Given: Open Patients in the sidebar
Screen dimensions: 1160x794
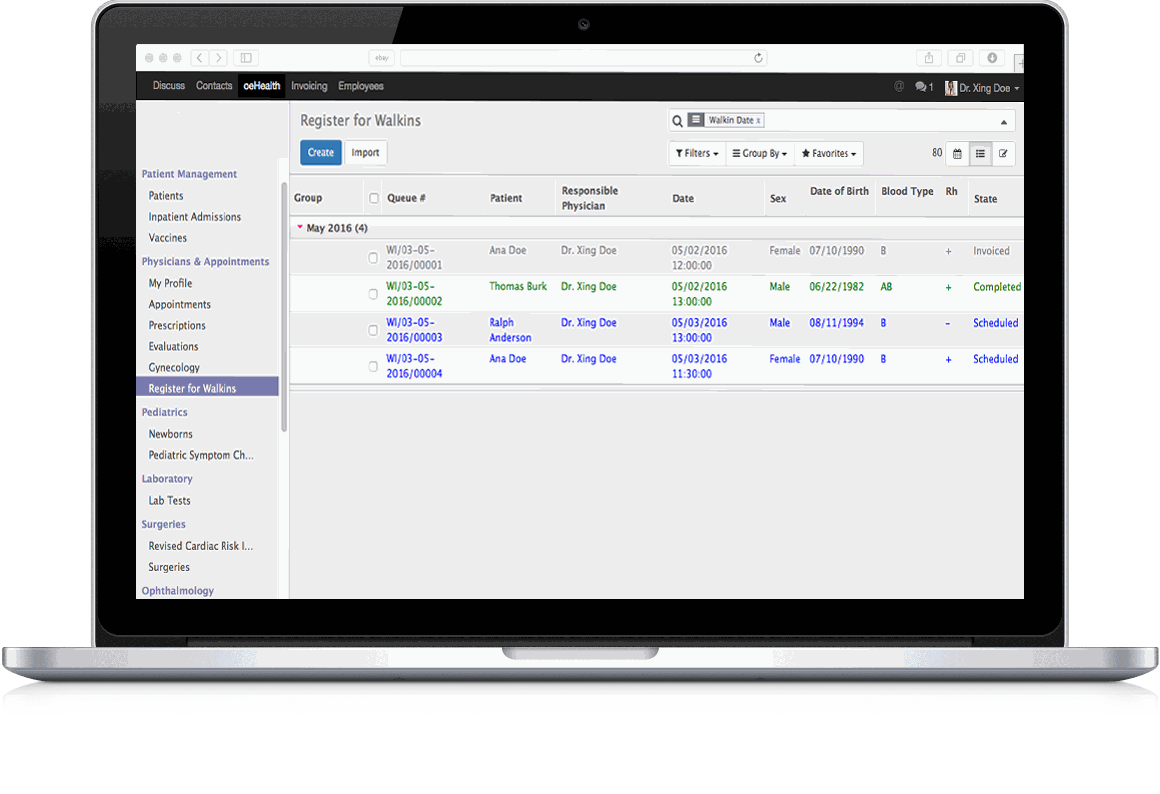Looking at the screenshot, I should 166,196.
